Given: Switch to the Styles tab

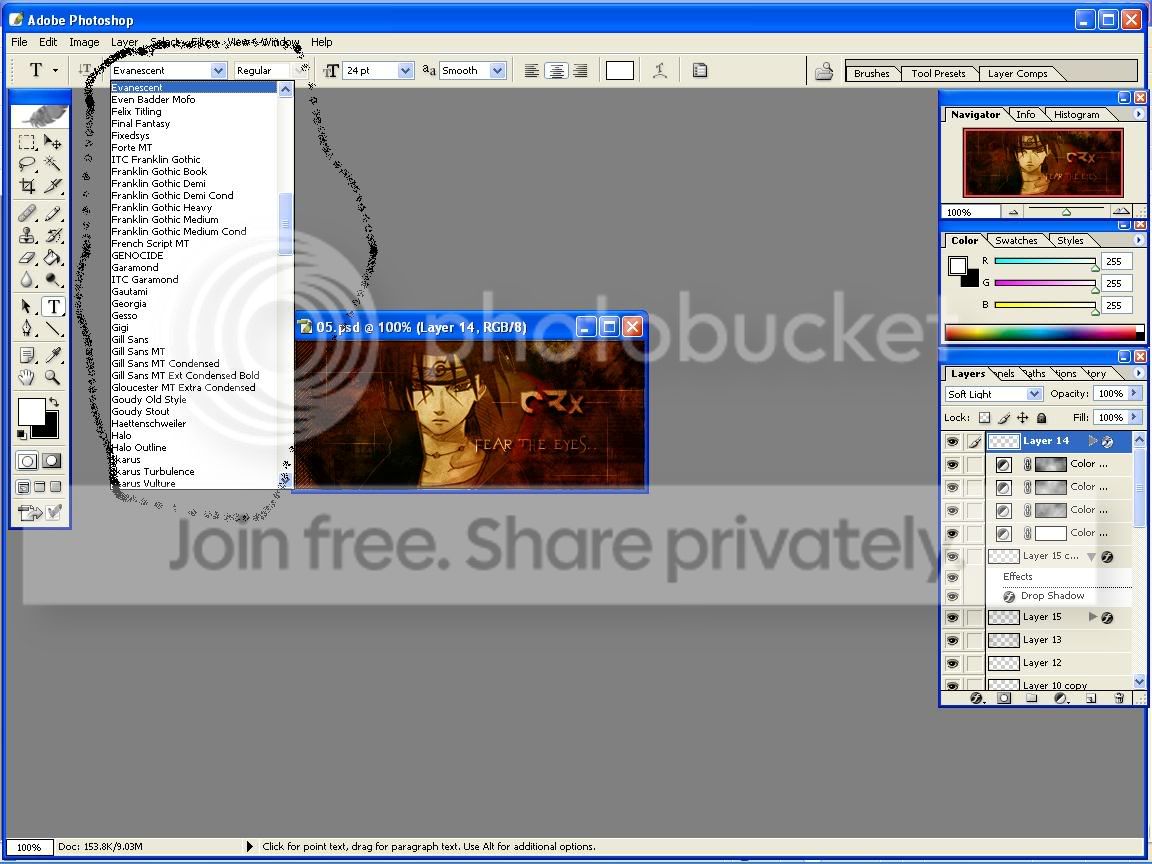Looking at the screenshot, I should pos(1070,240).
